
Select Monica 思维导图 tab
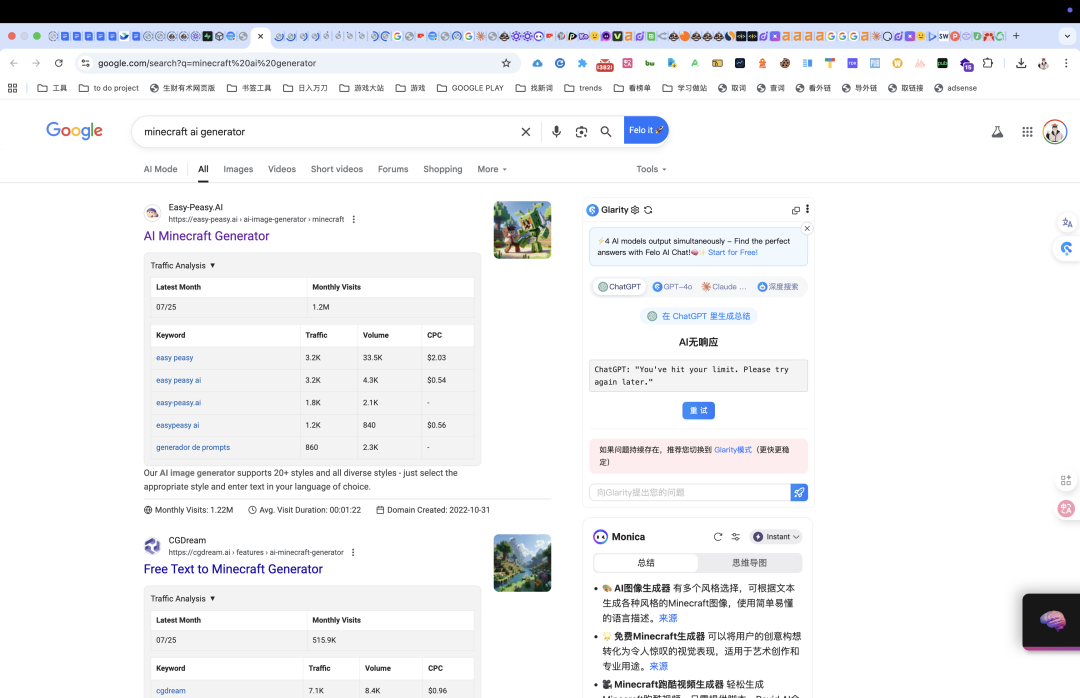(749, 563)
